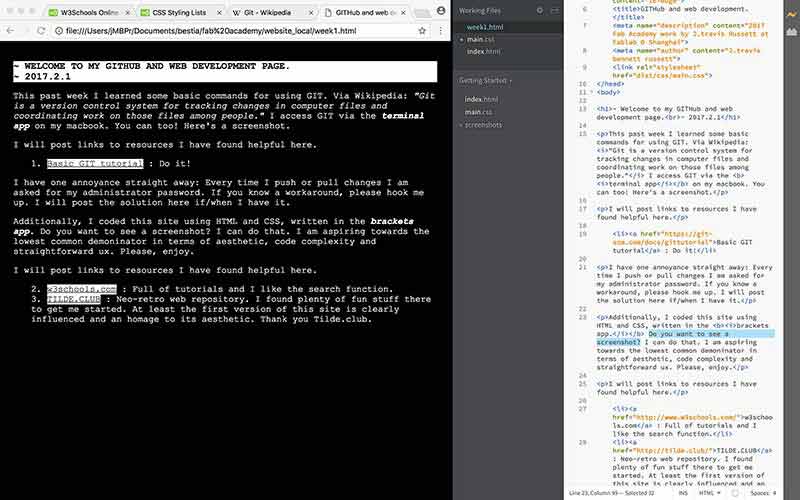Open index.html in the project tree

point(481,99)
